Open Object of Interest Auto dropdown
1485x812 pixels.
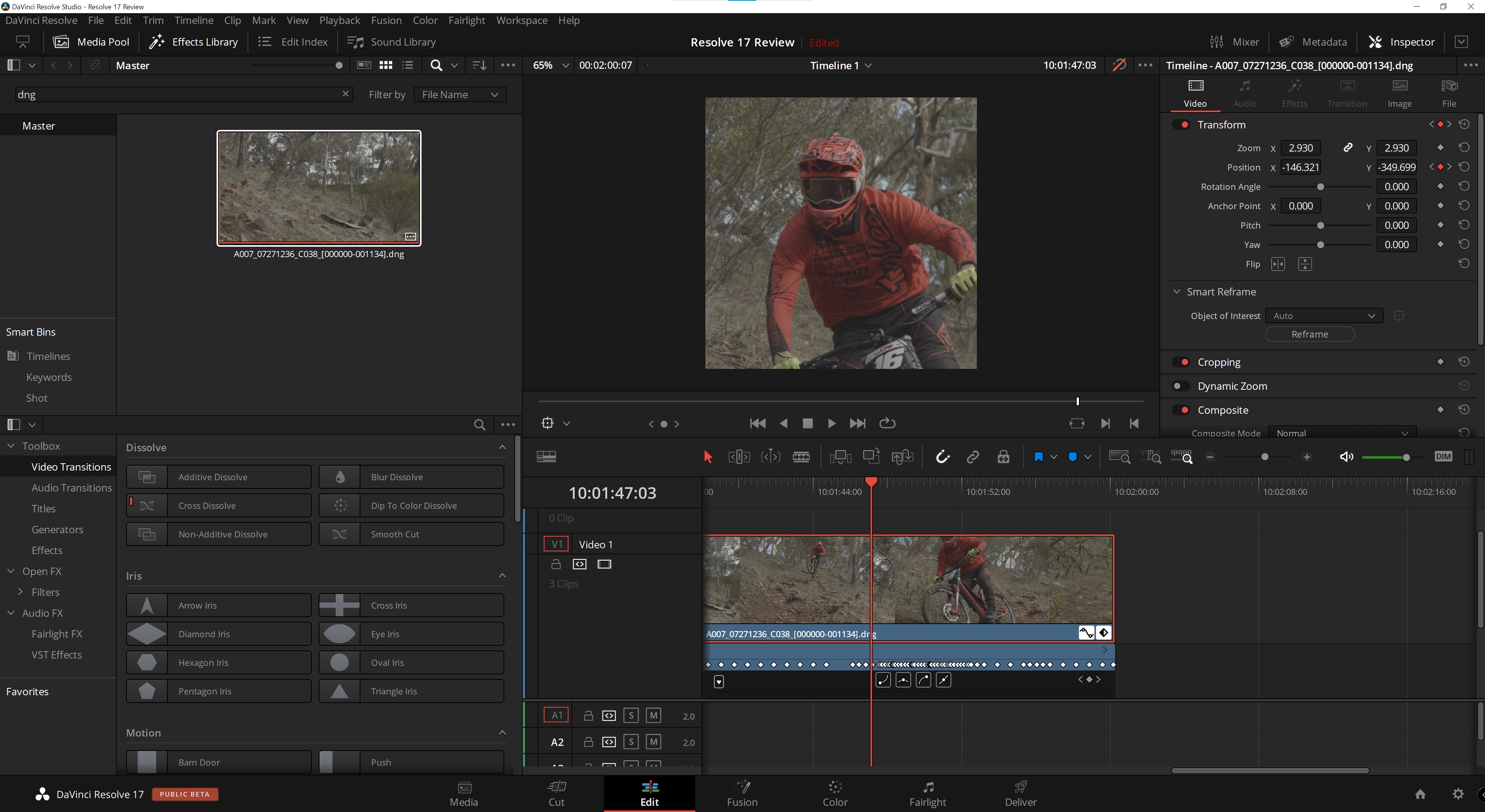1324,316
